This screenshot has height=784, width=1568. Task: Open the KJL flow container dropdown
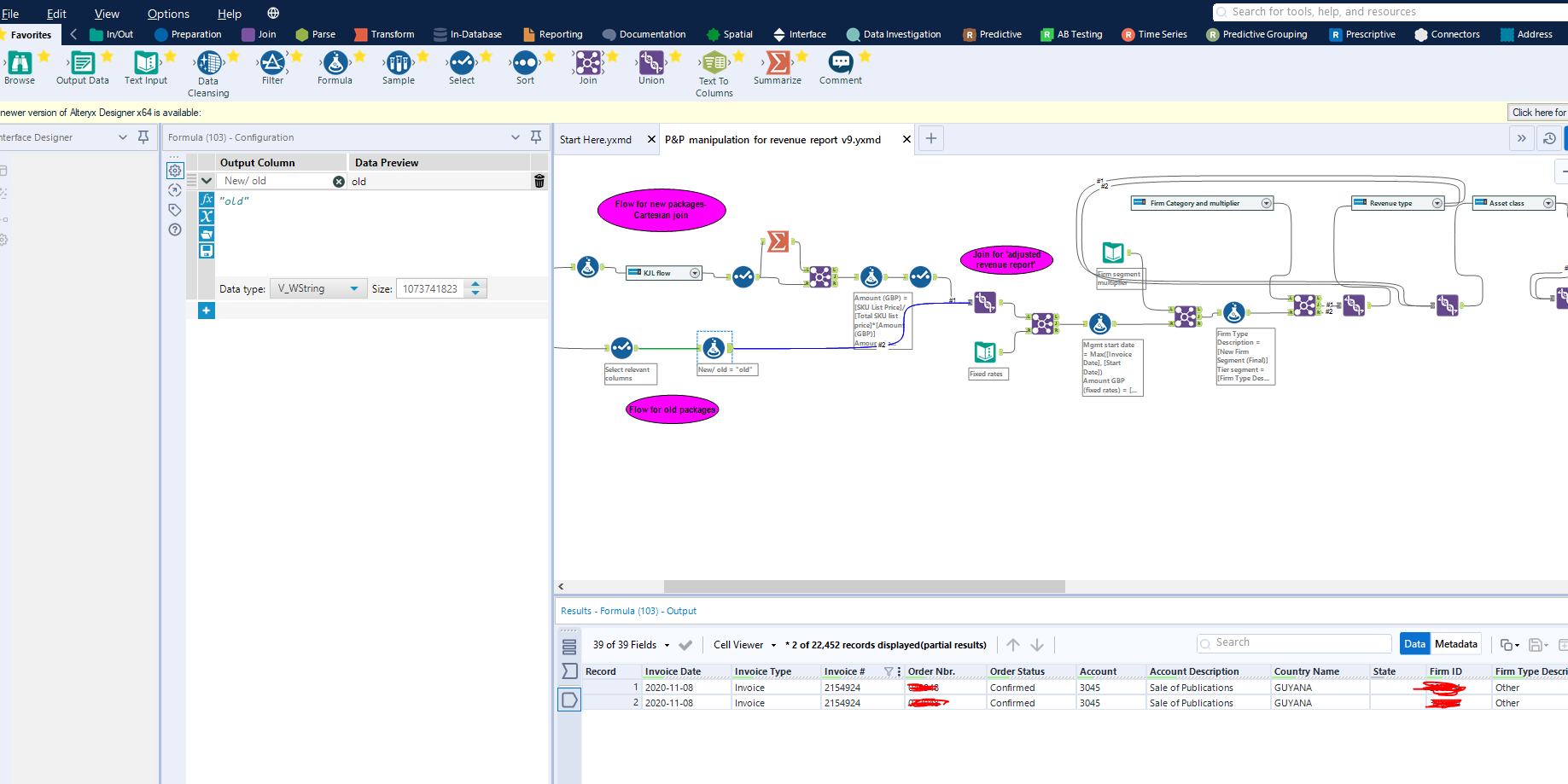[693, 272]
